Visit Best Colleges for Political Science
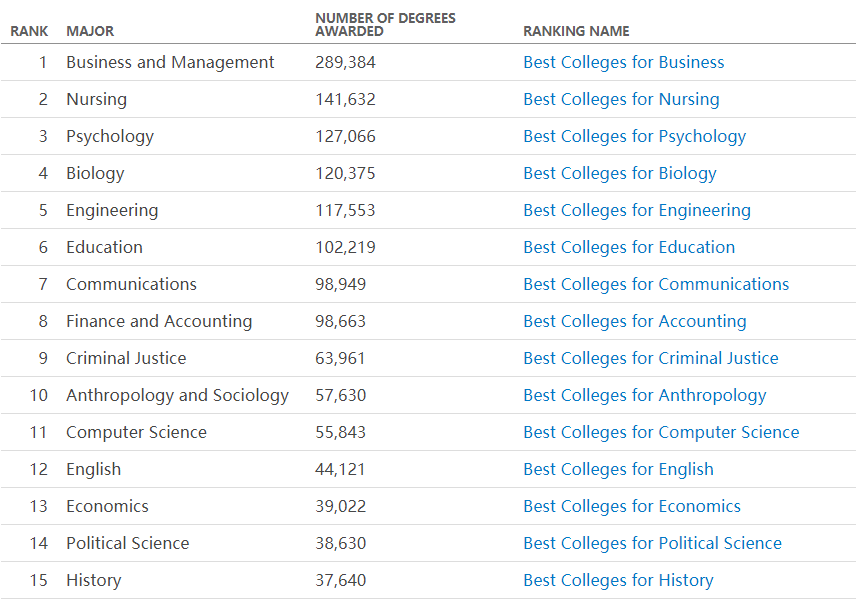Screen dimensions: 856x600 click(652, 543)
